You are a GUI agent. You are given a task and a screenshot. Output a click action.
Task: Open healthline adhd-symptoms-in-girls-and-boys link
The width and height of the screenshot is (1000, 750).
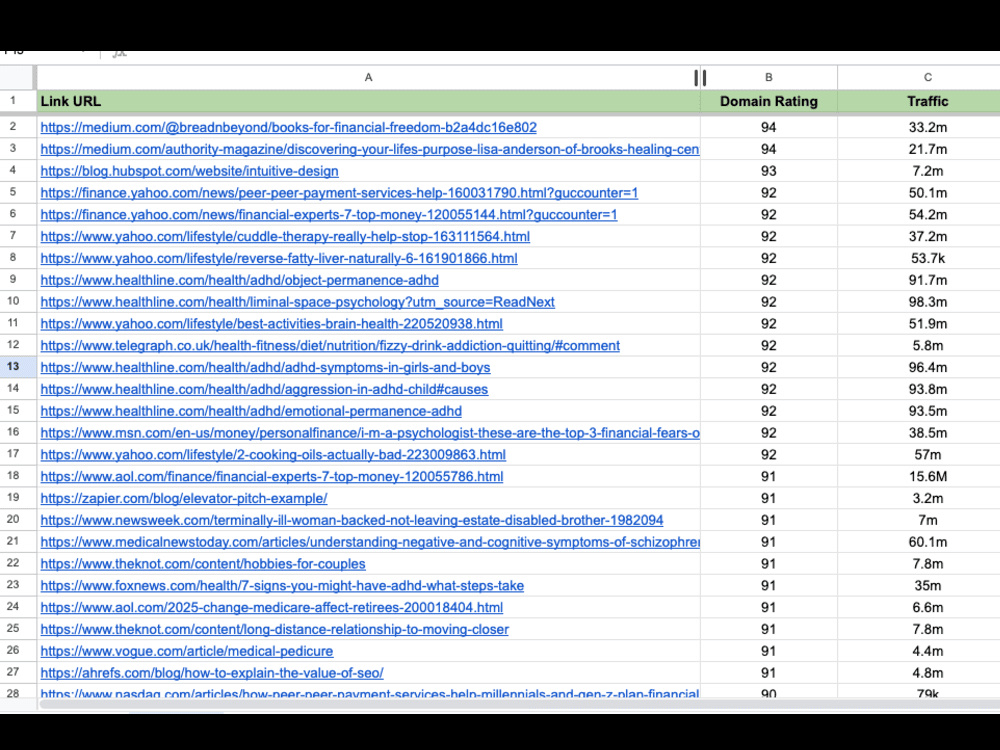coord(265,367)
